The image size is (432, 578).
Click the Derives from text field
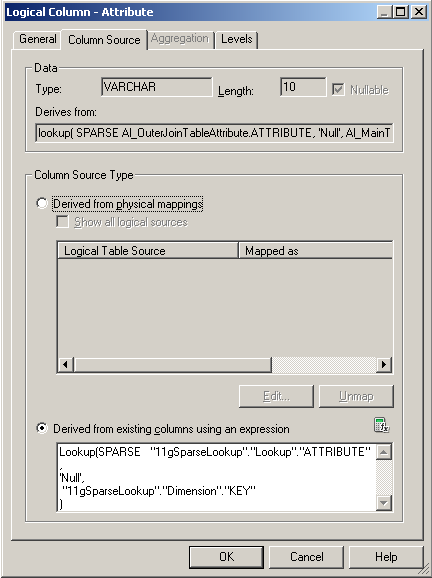[215, 133]
